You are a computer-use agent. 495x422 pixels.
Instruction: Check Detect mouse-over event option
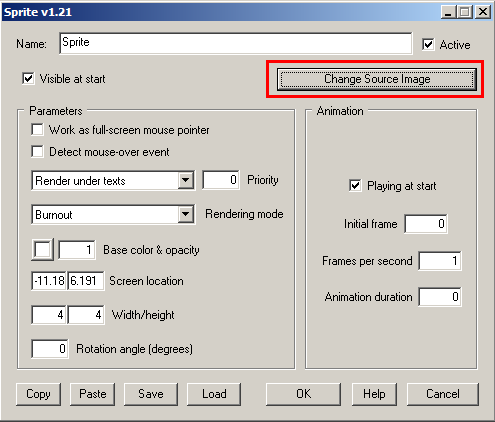click(x=37, y=152)
